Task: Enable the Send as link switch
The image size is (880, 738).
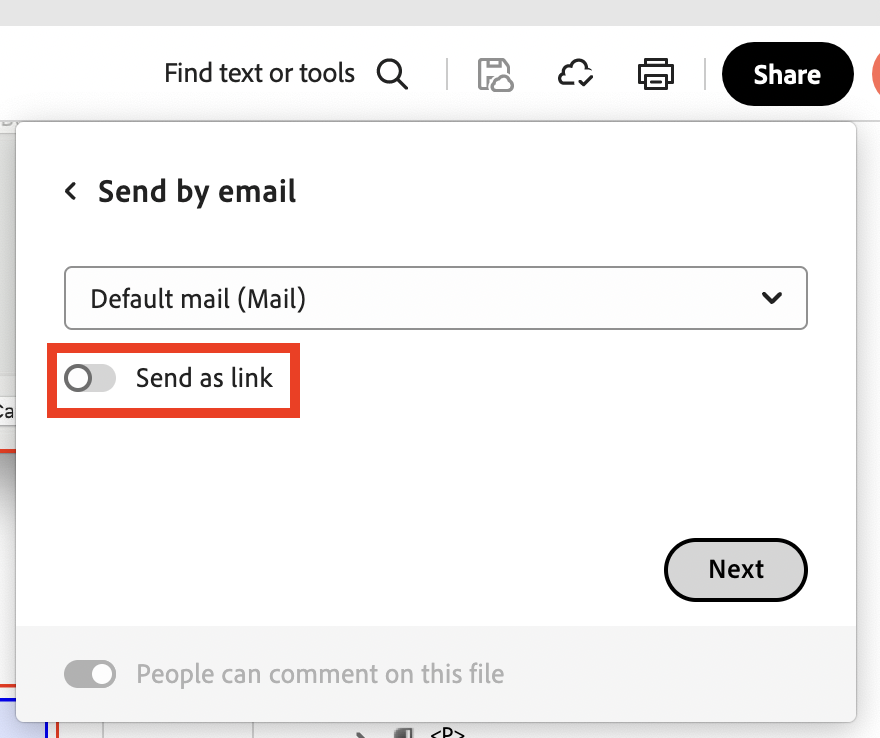Action: (x=90, y=378)
